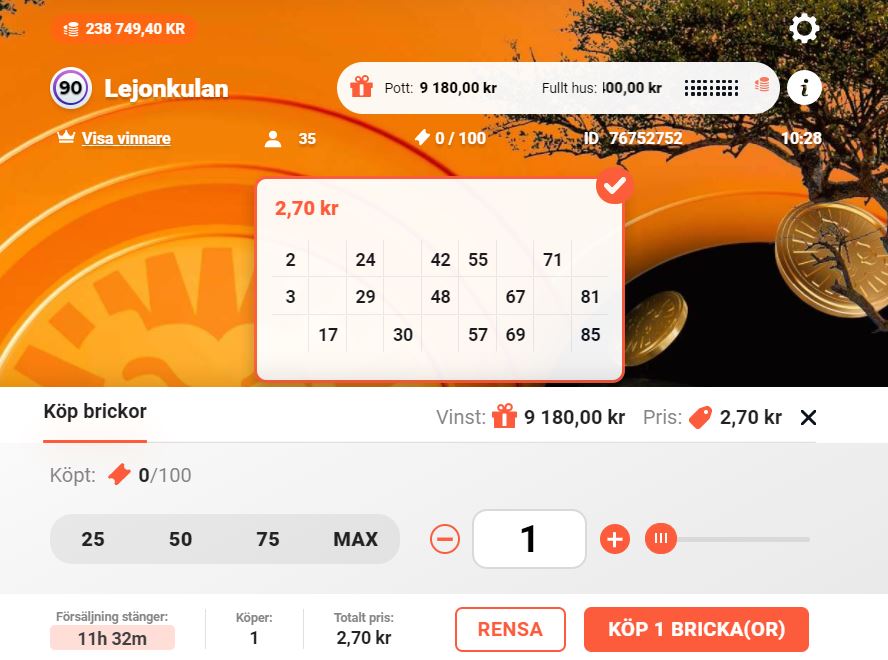Toggle the checkmark on the 2,70 kr ticket

(614, 185)
